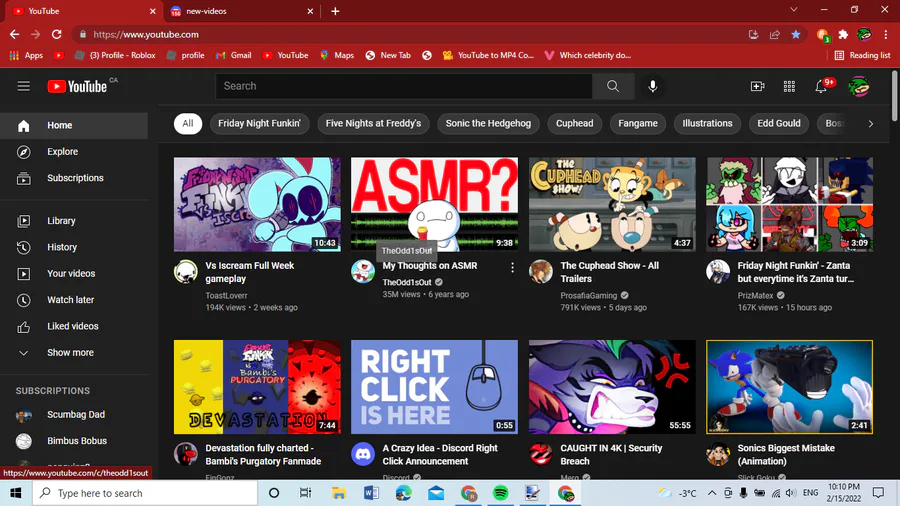Select the All filter chip

pos(188,123)
